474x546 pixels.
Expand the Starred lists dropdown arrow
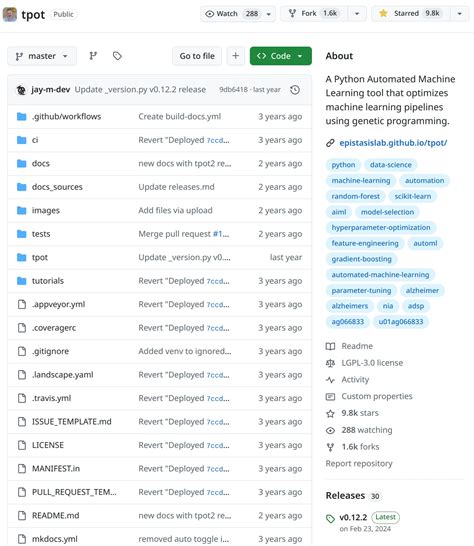(x=459, y=14)
